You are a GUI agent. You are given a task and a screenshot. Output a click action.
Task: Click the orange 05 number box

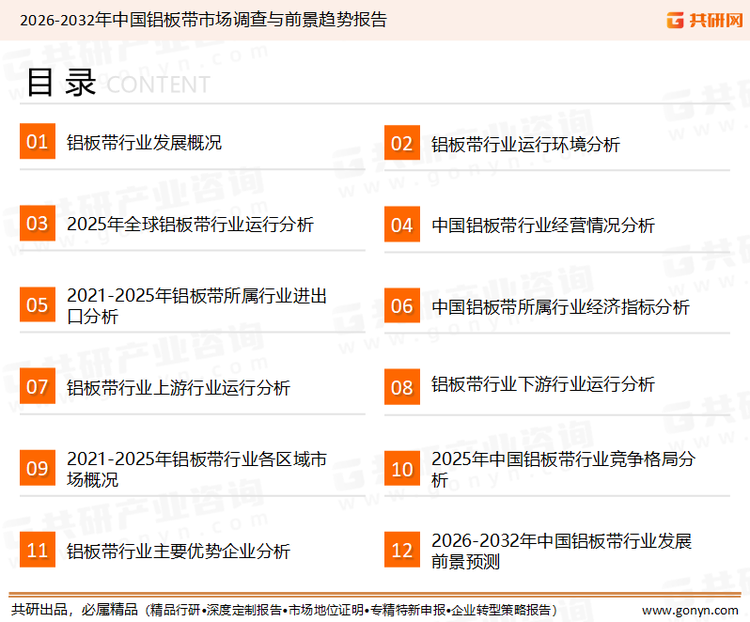(x=37, y=304)
